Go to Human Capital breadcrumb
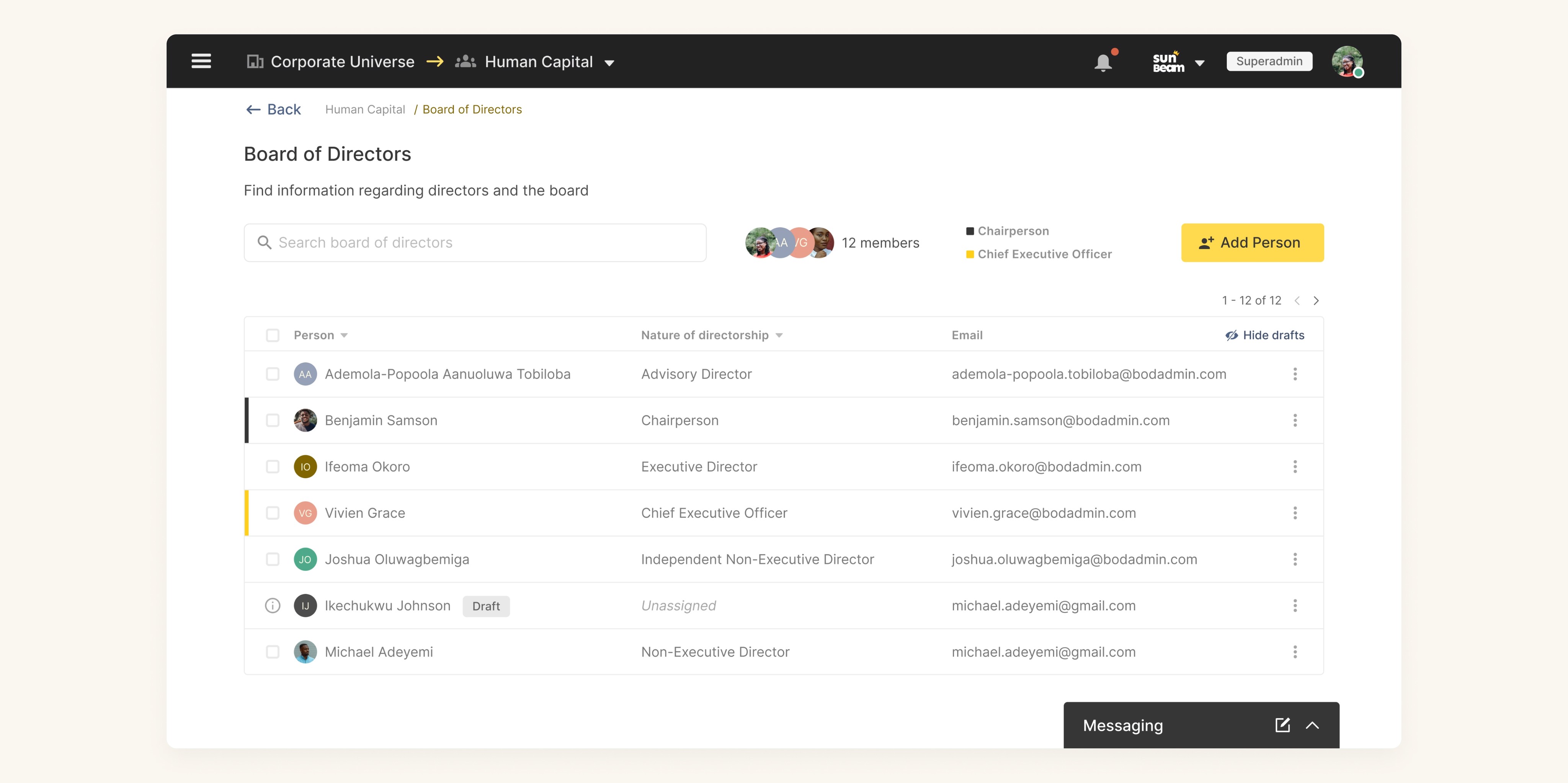 pyautogui.click(x=364, y=110)
